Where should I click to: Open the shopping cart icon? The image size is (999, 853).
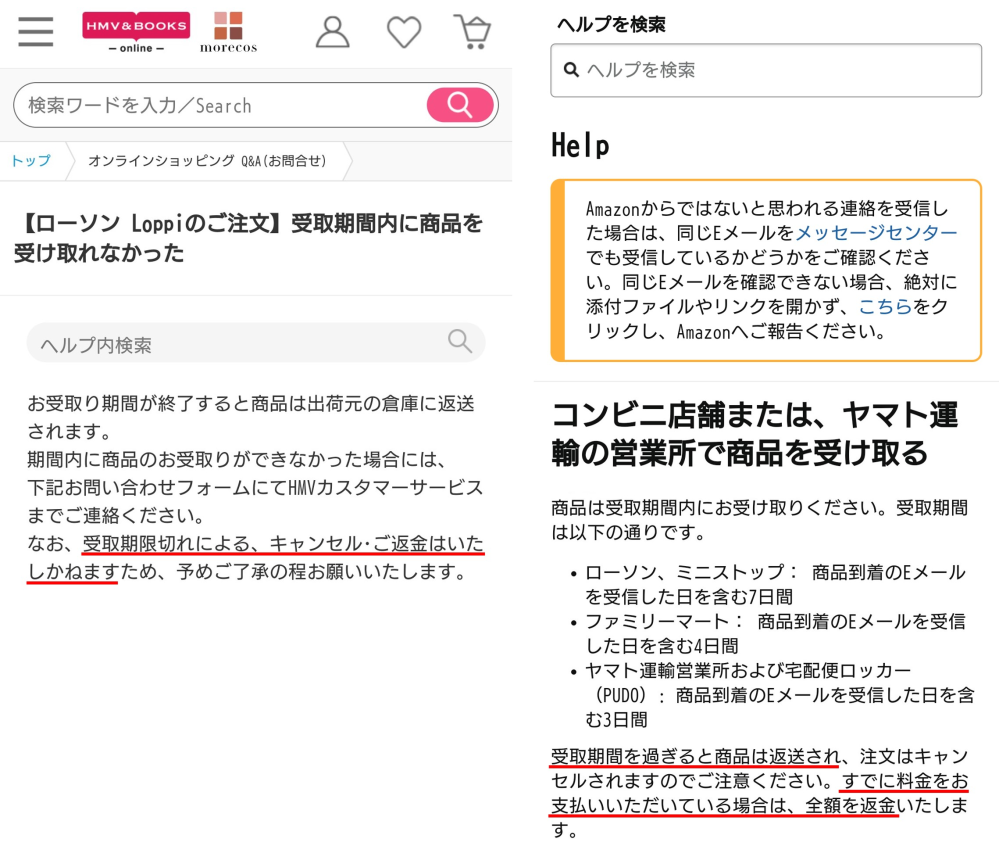pyautogui.click(x=473, y=32)
